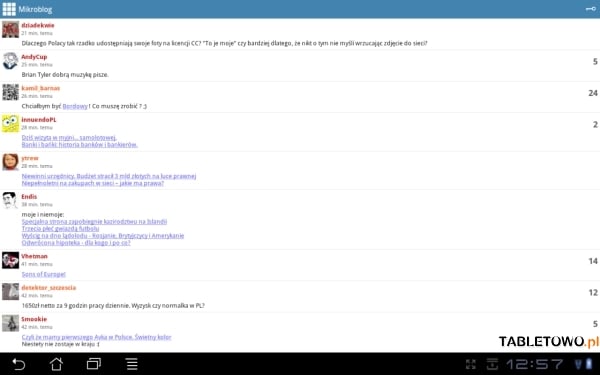This screenshot has height=375, width=600.
Task: Open the Vhetman username
Action: click(x=34, y=256)
